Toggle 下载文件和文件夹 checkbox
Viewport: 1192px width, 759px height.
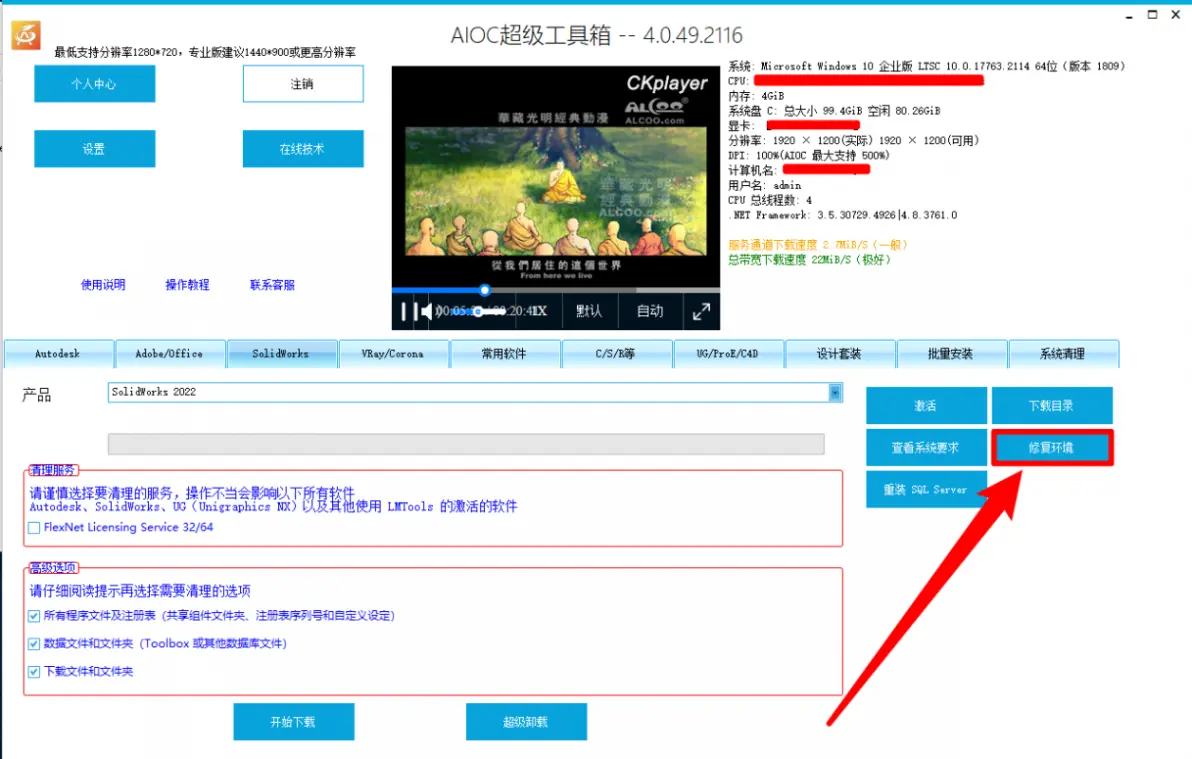(x=34, y=672)
